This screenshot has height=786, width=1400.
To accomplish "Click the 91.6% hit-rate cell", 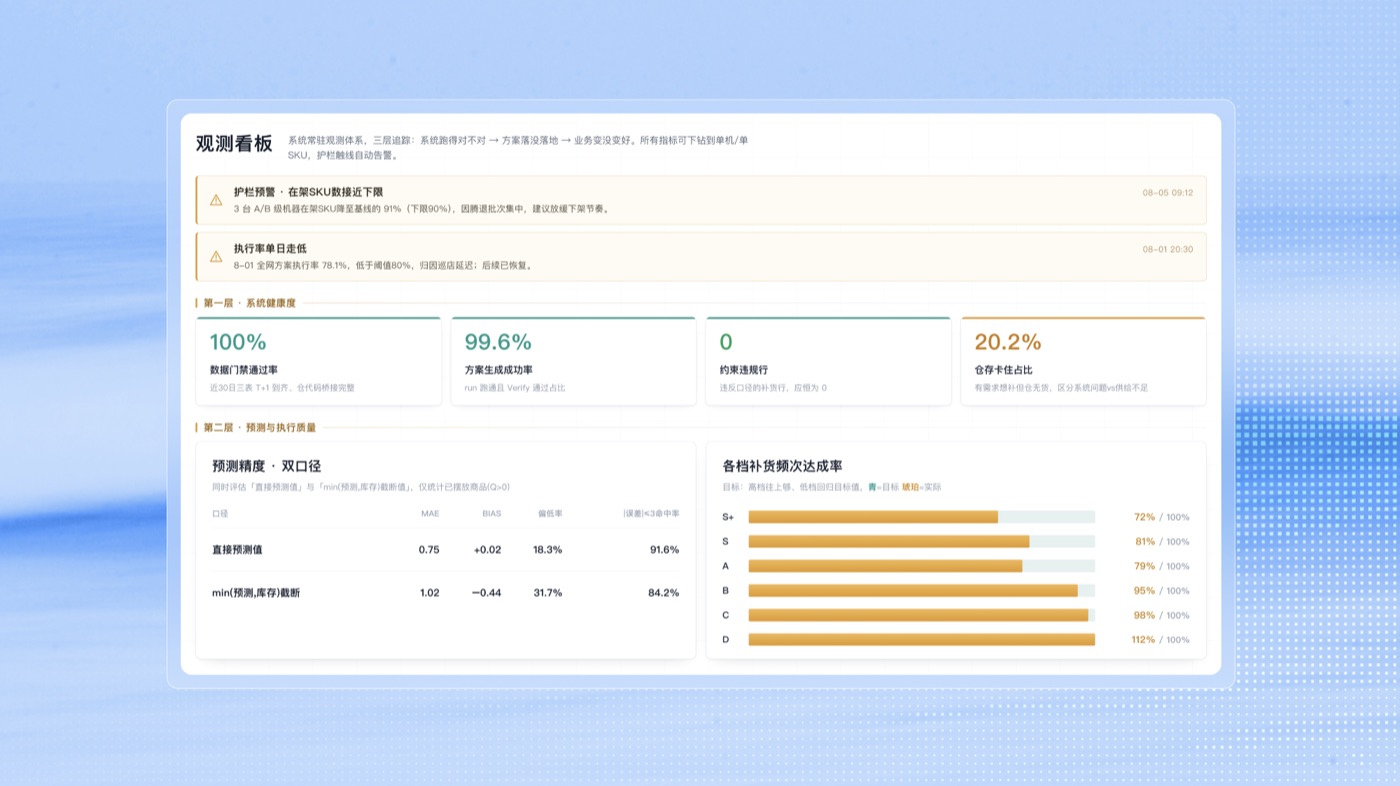I will [x=664, y=550].
